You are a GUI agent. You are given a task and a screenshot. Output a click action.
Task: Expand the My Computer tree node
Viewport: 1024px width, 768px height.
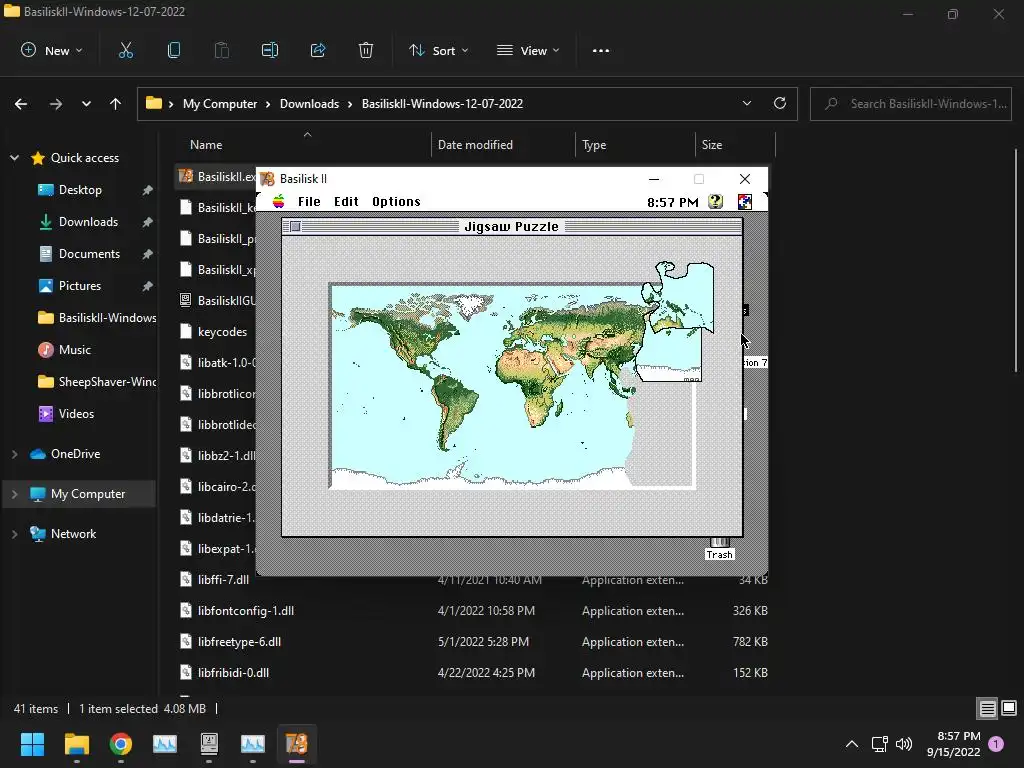tap(14, 494)
